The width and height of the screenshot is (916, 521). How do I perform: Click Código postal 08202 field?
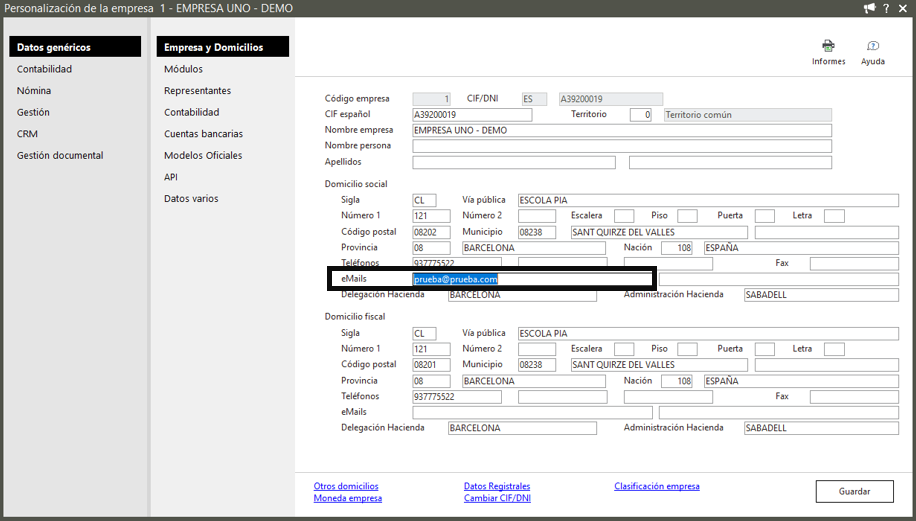pyautogui.click(x=432, y=232)
